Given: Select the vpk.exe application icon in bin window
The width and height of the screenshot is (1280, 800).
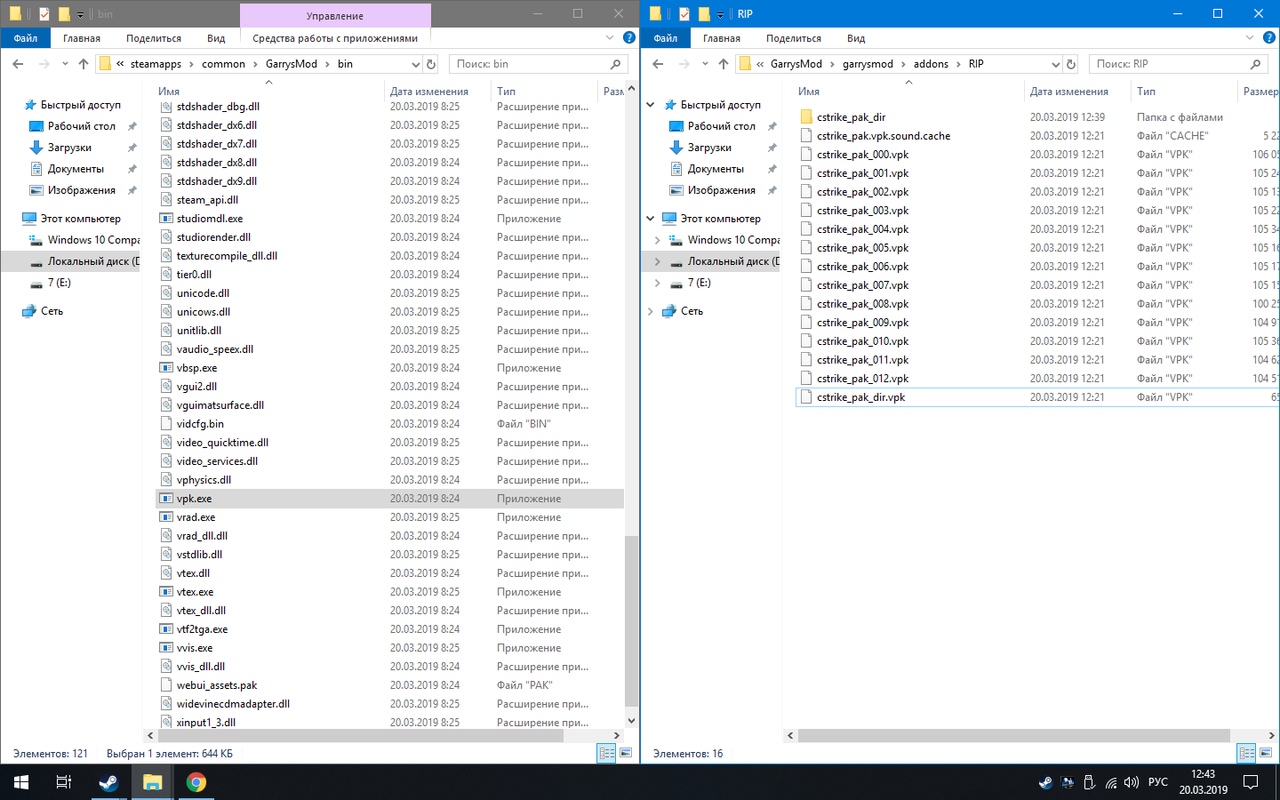Looking at the screenshot, I should click(x=167, y=498).
